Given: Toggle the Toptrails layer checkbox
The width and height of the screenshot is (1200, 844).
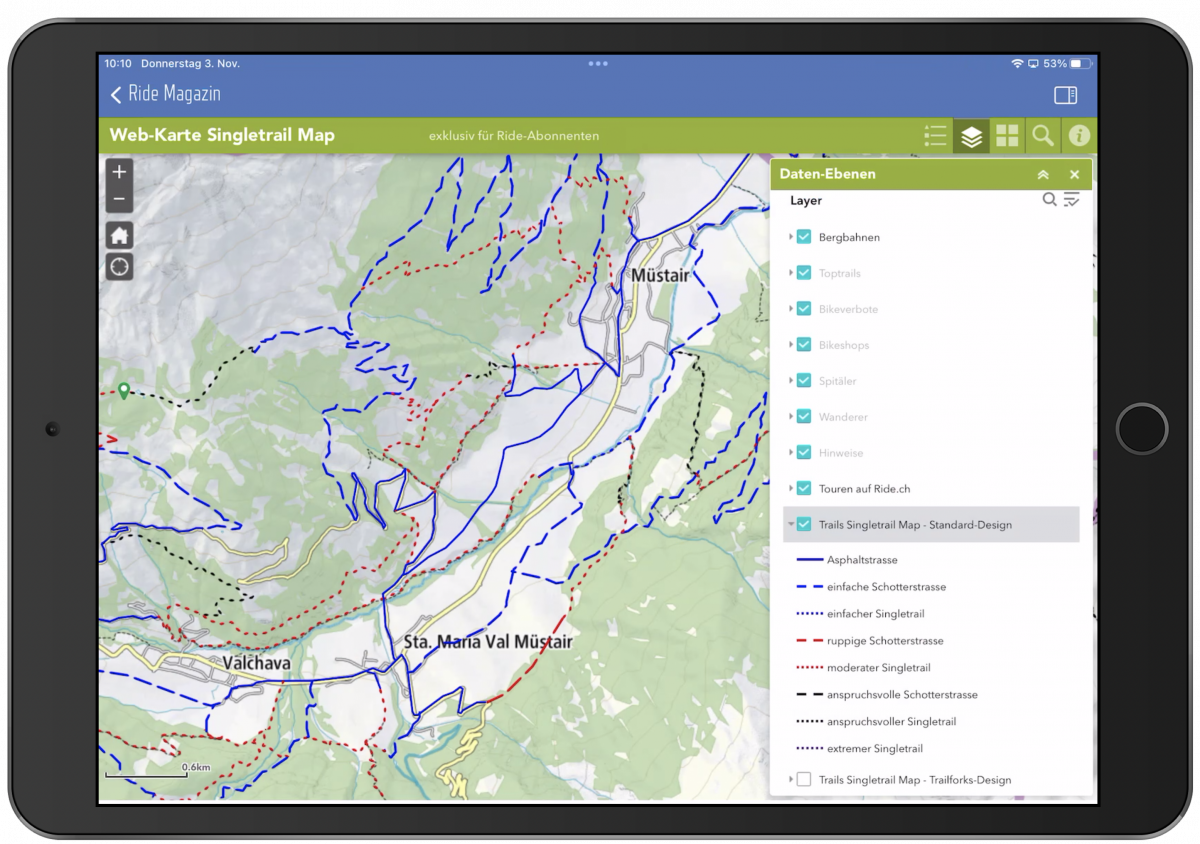Looking at the screenshot, I should coord(803,273).
